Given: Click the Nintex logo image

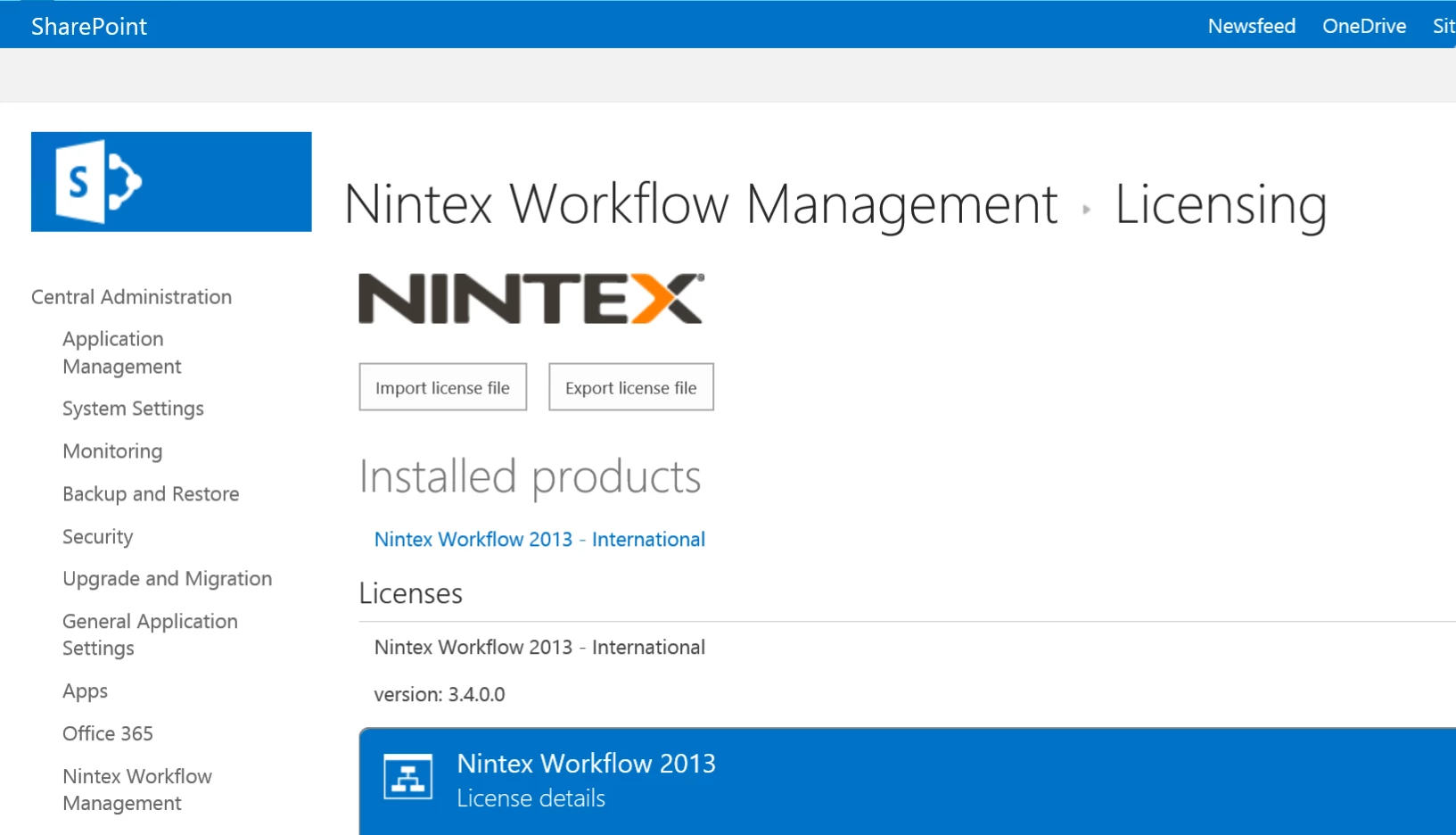Looking at the screenshot, I should pos(531,299).
